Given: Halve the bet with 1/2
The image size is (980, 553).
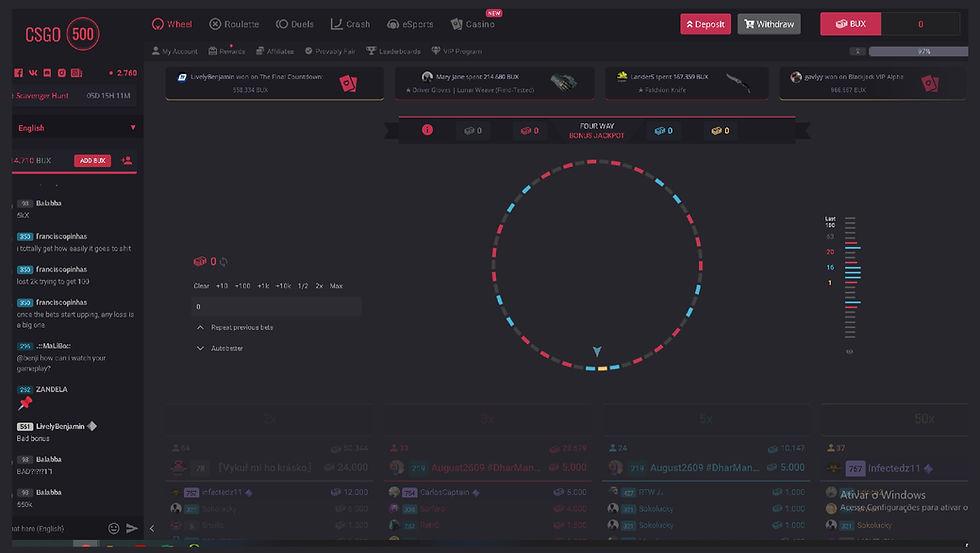Looking at the screenshot, I should point(303,286).
